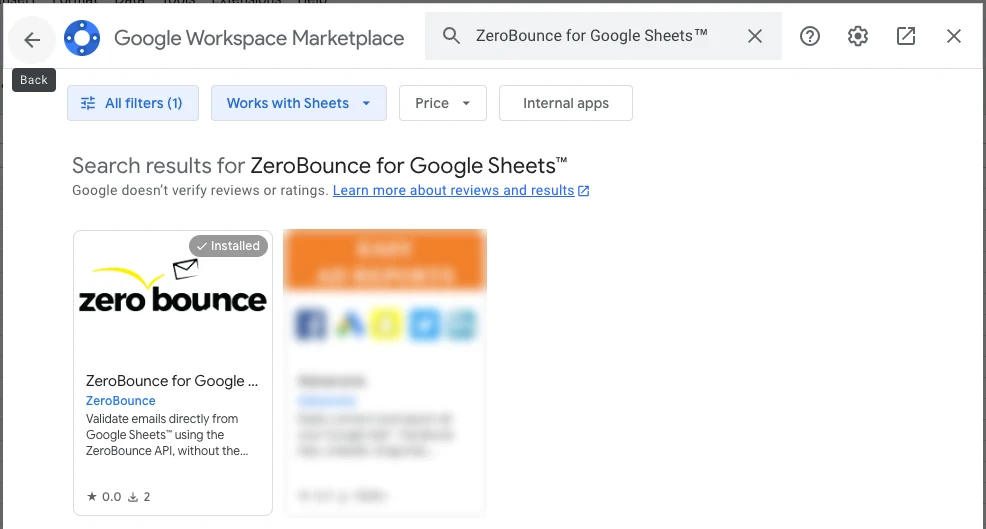The width and height of the screenshot is (986, 529).
Task: Click the Installed badge on ZeroBounce card
Action: [x=228, y=246]
